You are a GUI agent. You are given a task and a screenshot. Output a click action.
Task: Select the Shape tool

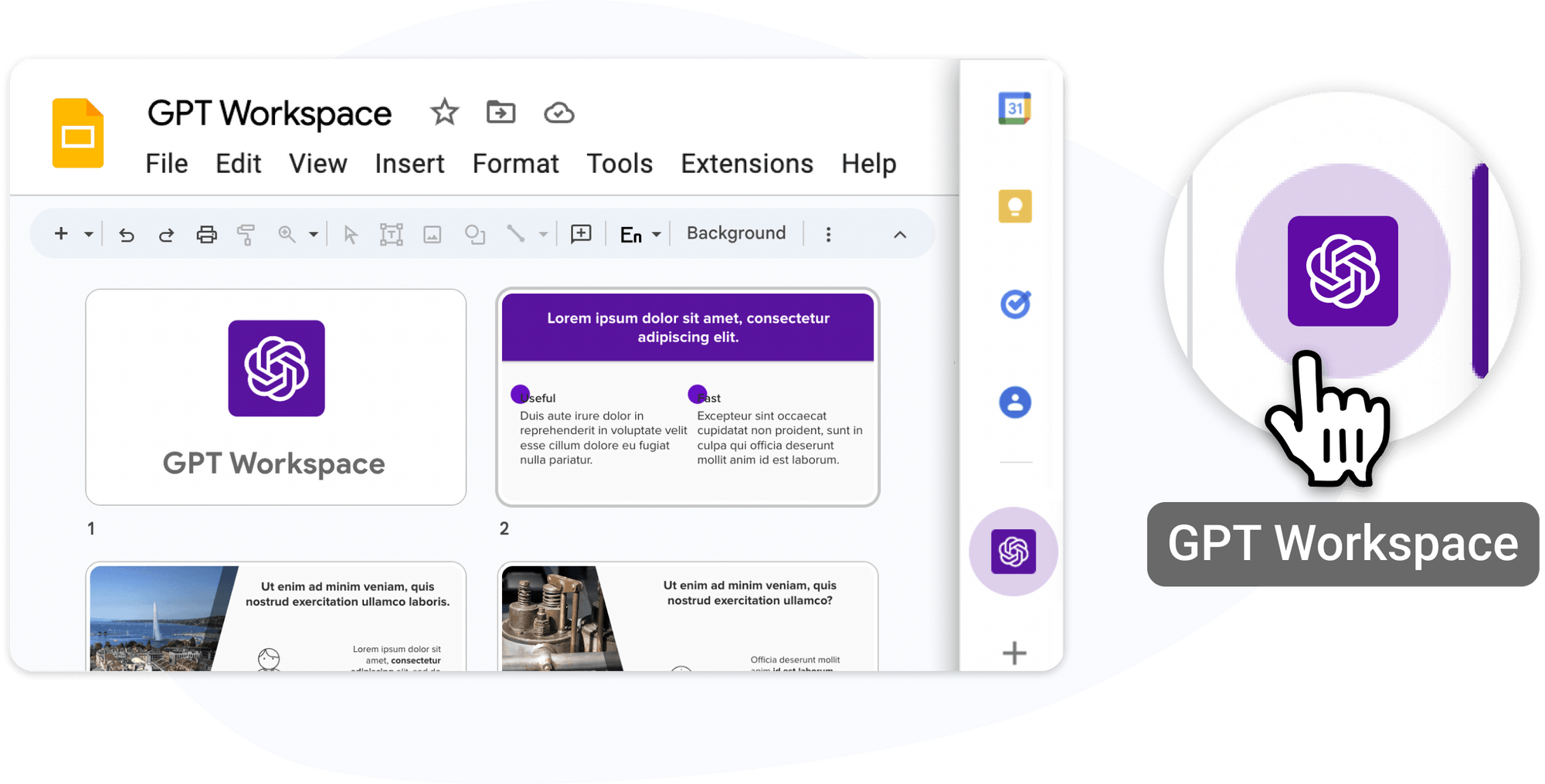coord(474,234)
